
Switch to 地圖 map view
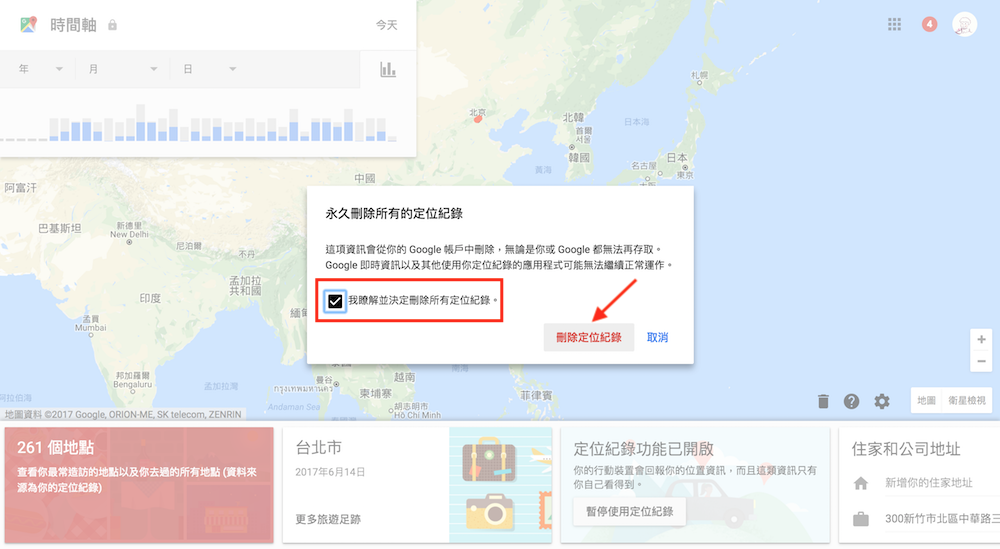(926, 400)
